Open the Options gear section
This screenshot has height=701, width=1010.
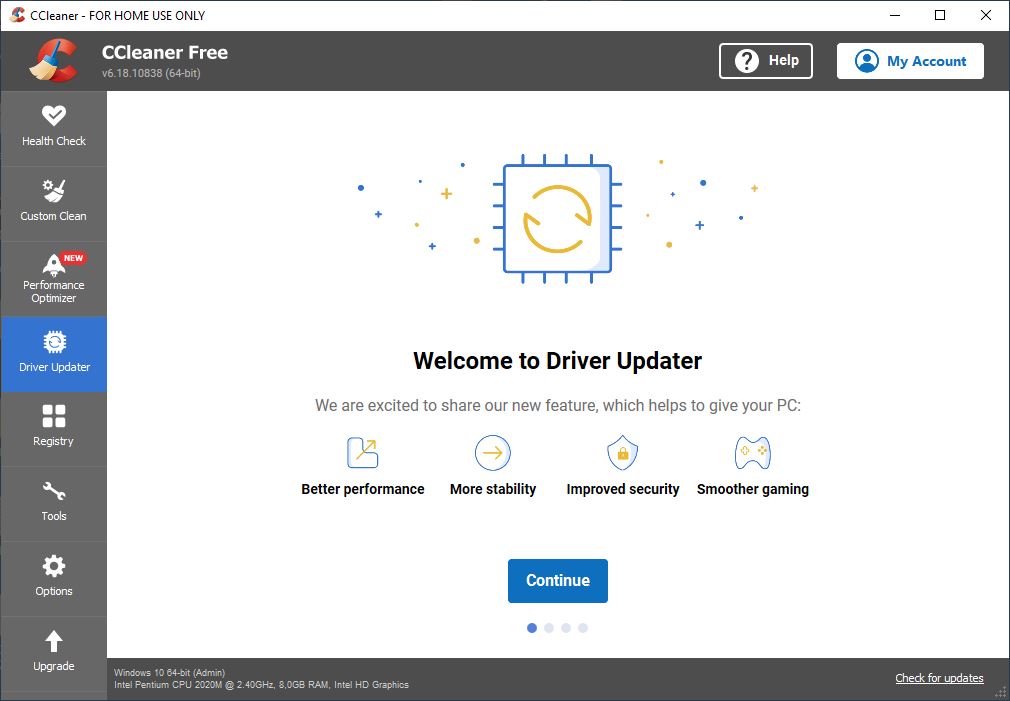(53, 579)
